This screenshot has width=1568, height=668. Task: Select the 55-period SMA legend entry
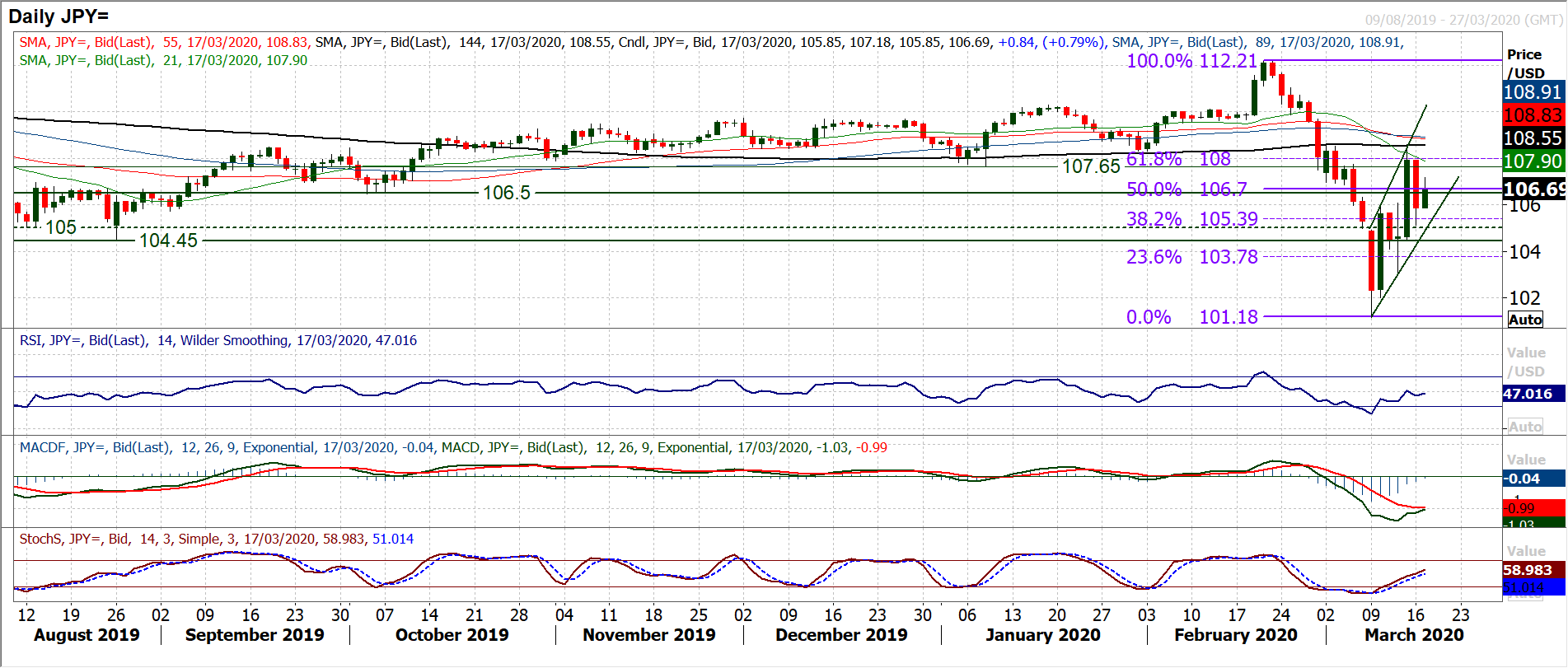coord(166,42)
